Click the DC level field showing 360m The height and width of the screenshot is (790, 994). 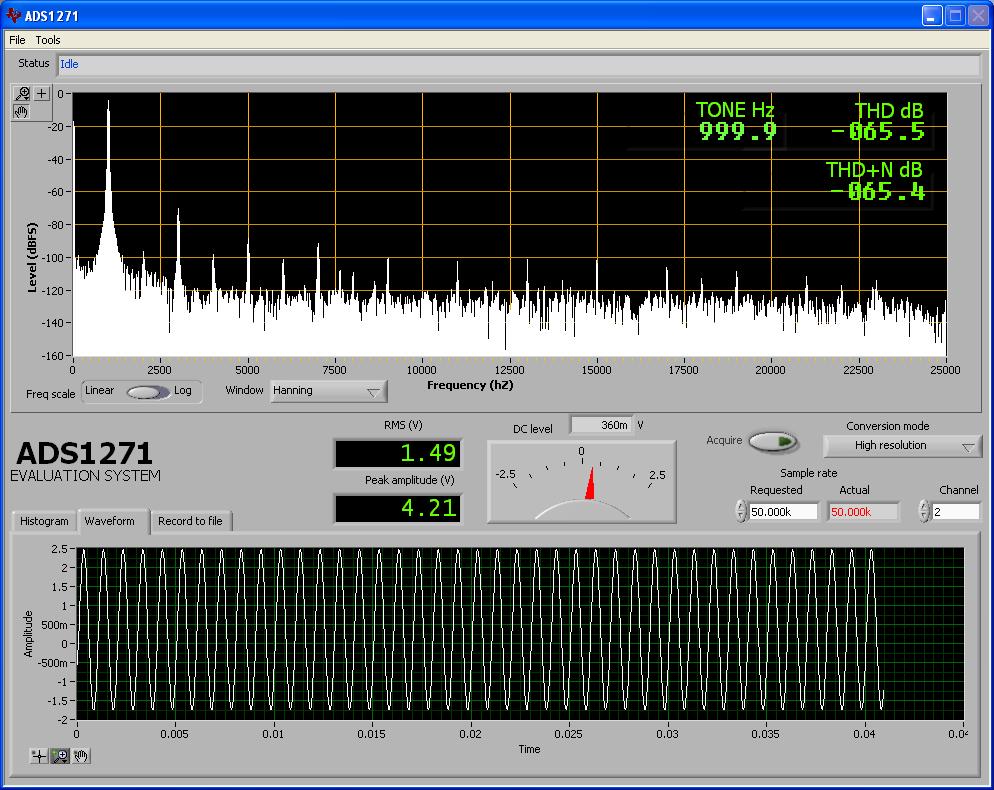pos(601,424)
